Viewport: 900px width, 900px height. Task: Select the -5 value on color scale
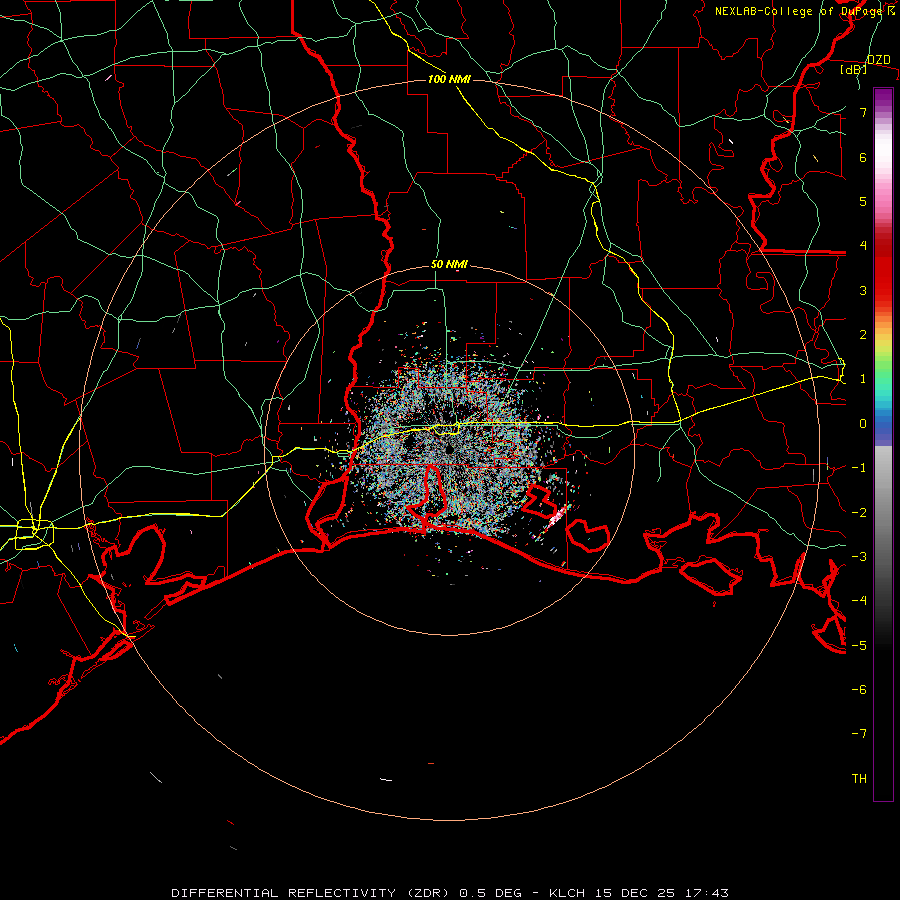point(859,646)
